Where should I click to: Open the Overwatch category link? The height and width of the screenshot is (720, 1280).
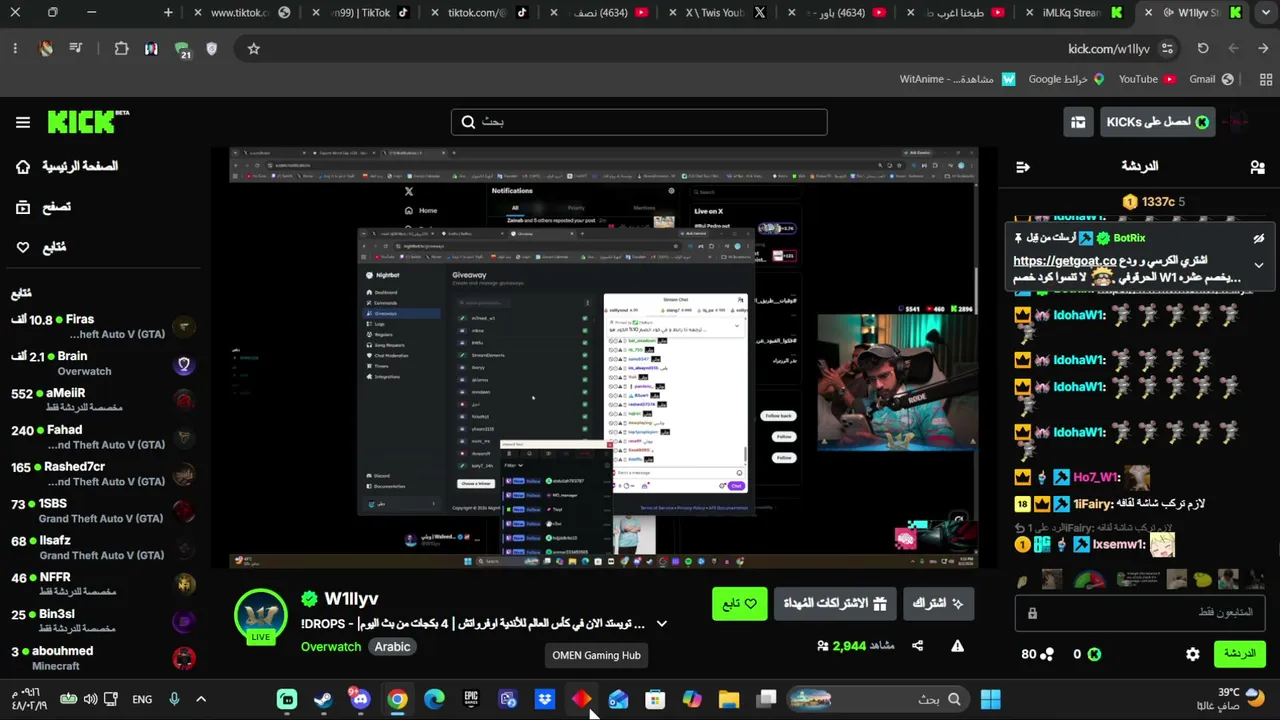tap(331, 647)
